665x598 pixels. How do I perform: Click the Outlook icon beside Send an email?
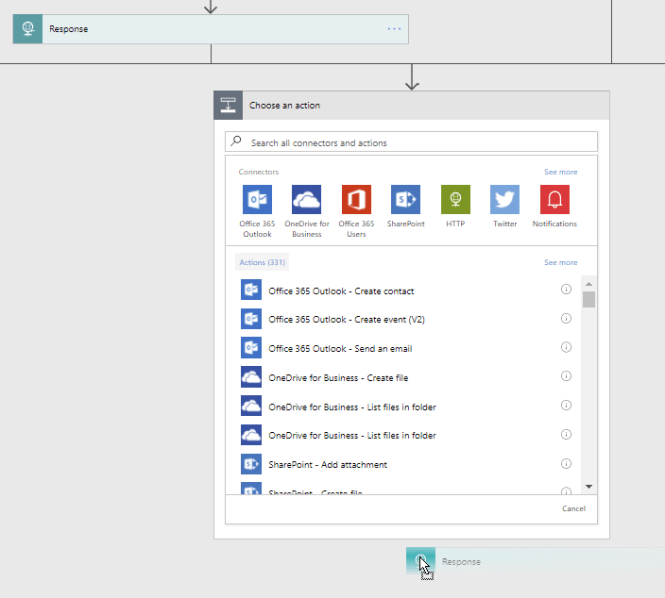(251, 347)
